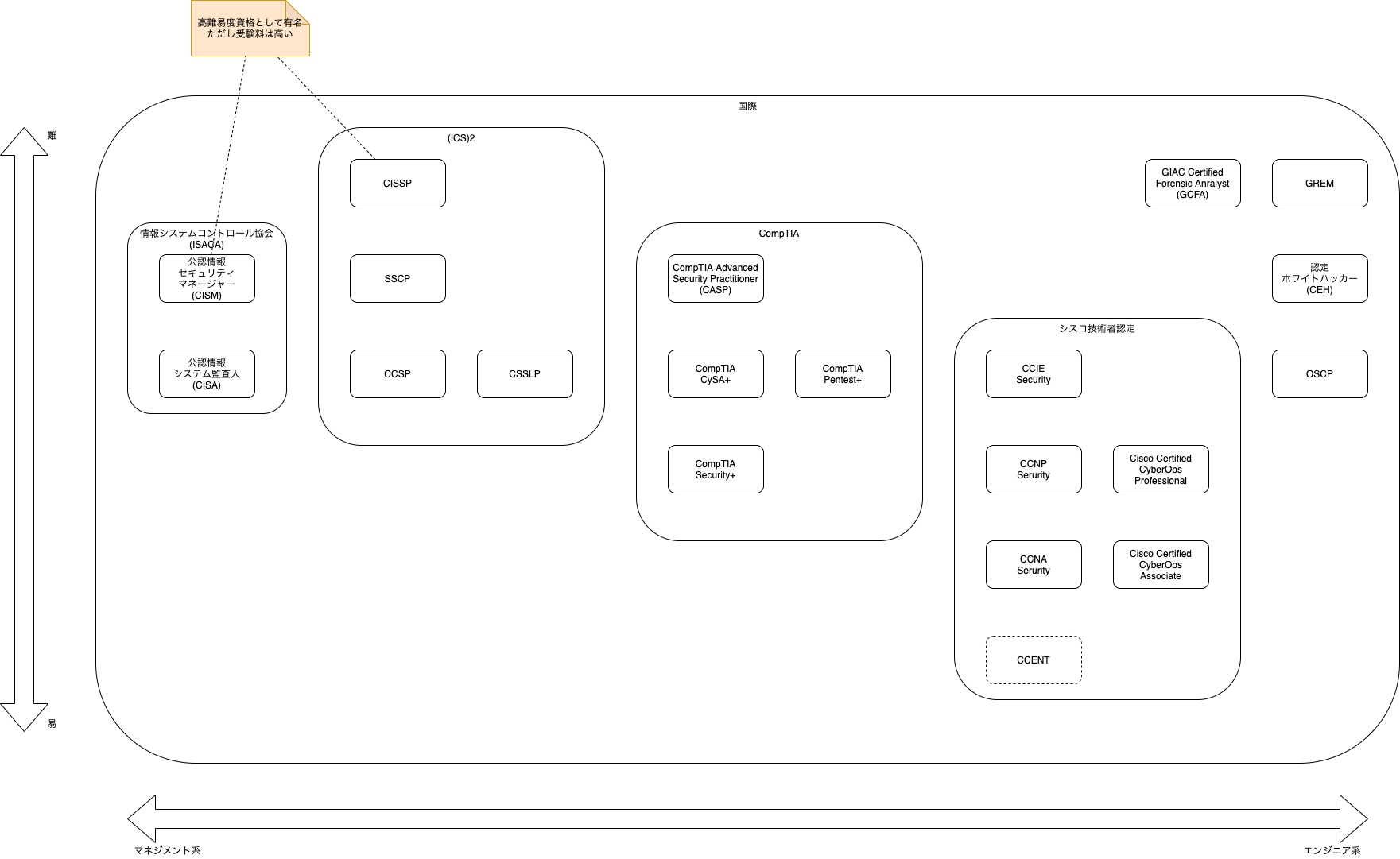Click the CompTIA Pentest+ box
The image size is (1400, 859).
[843, 374]
